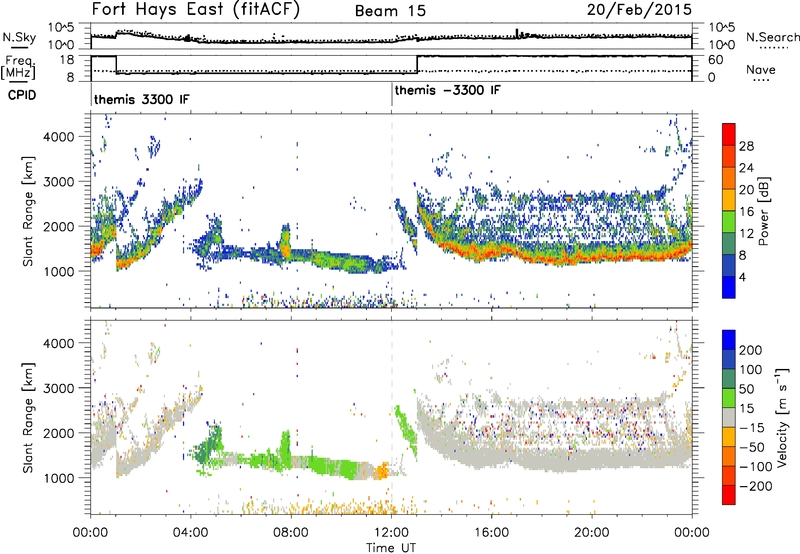Click the "12:00" time axis tick label

391,533
